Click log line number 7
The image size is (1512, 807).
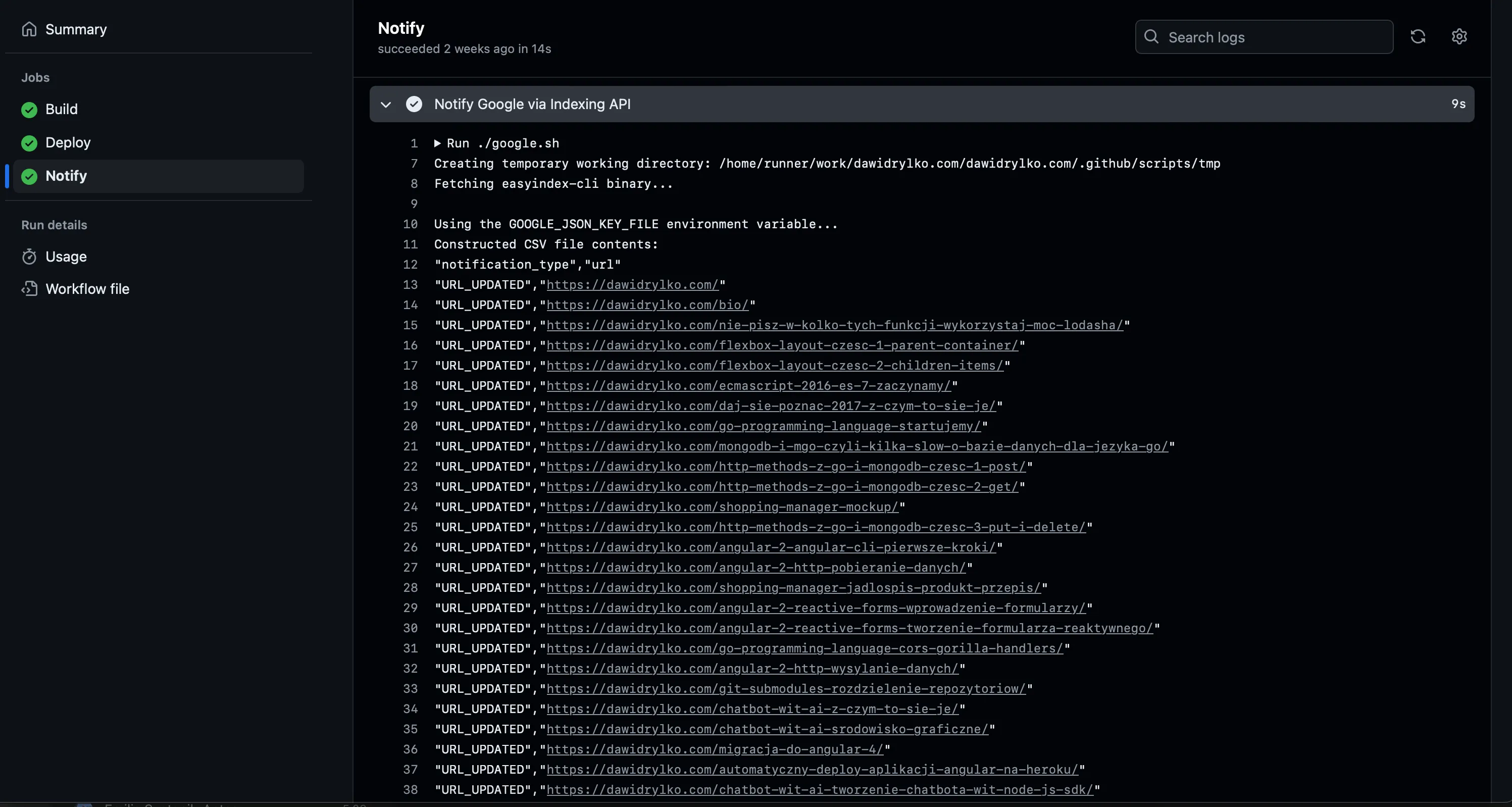coord(414,164)
